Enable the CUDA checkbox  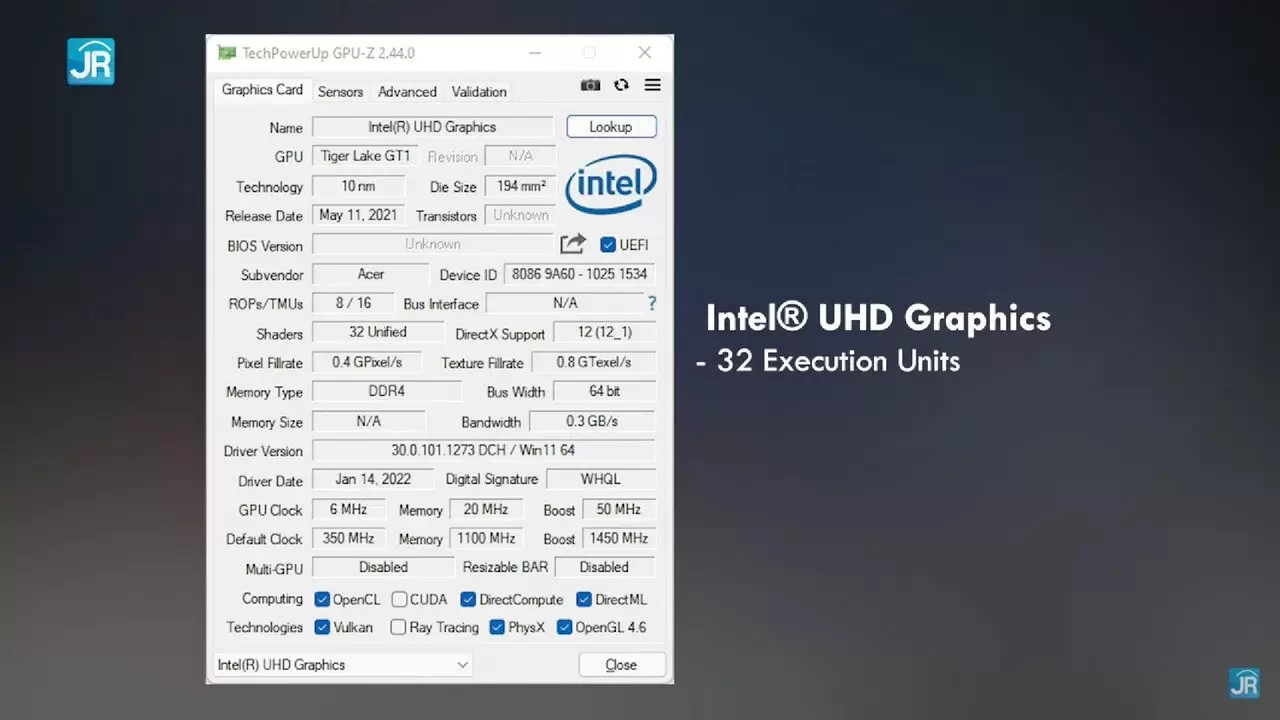click(x=399, y=600)
